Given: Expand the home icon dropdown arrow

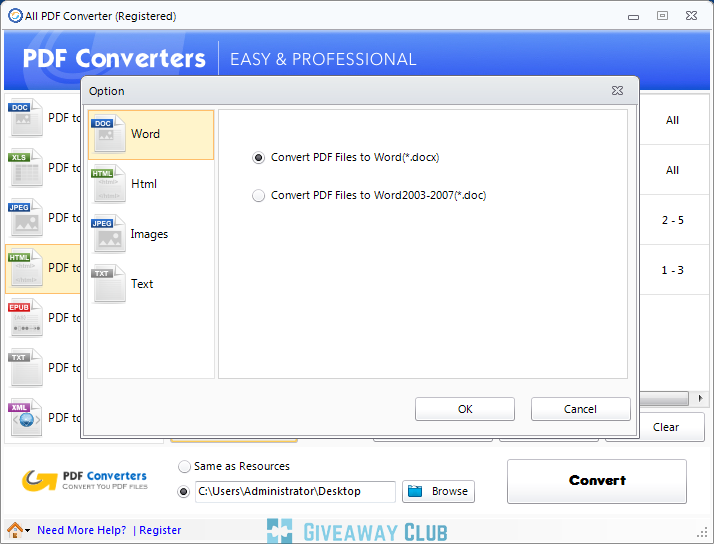Looking at the screenshot, I should [28, 531].
